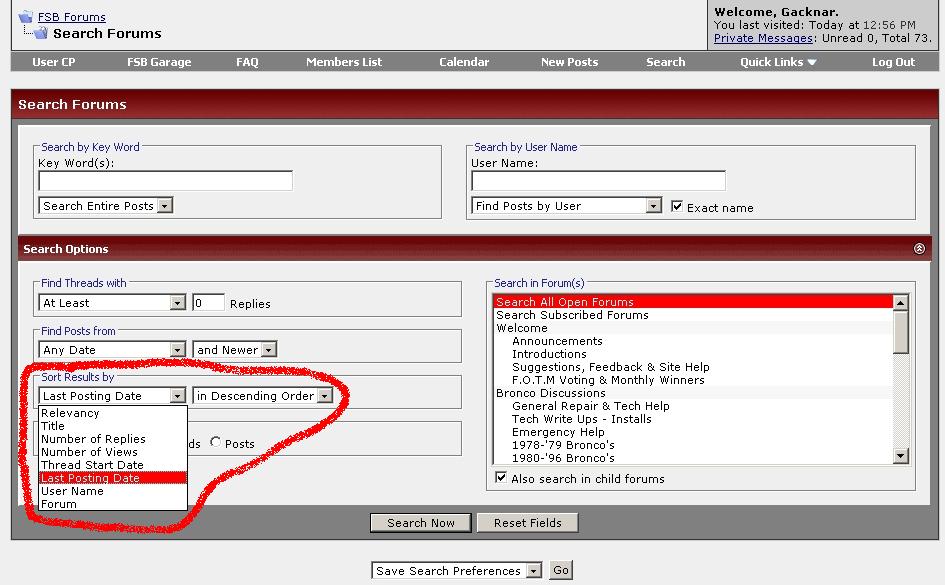Click Search in the navigation bar

tap(666, 62)
